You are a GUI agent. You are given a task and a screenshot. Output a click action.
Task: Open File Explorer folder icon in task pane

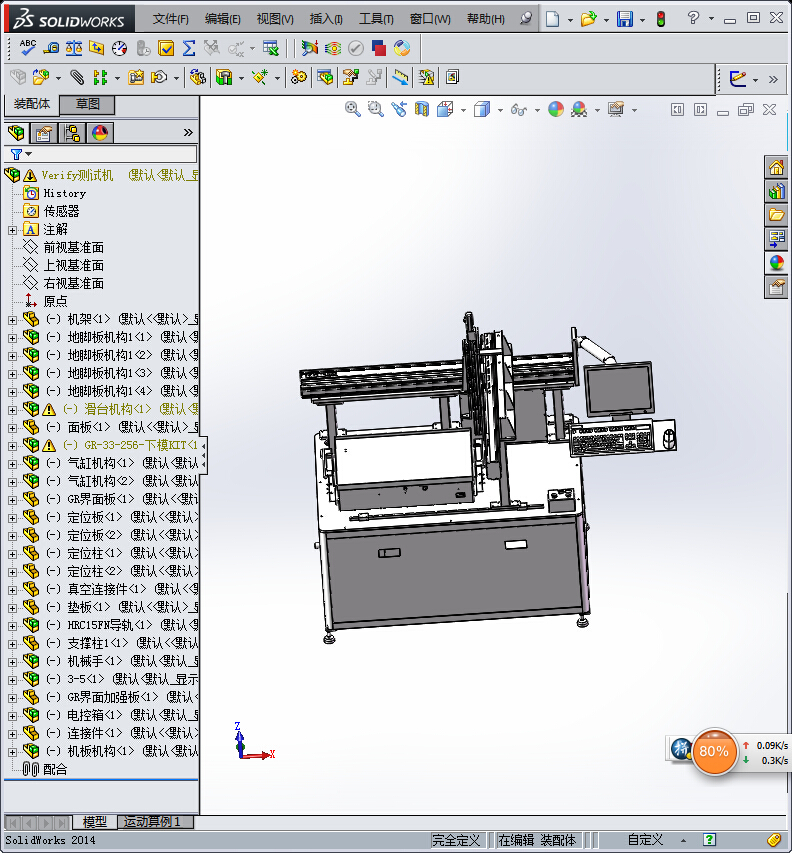coord(776,215)
